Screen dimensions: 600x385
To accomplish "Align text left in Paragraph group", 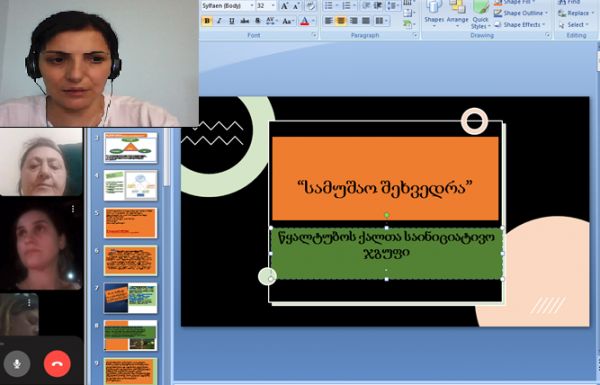I will click(329, 21).
